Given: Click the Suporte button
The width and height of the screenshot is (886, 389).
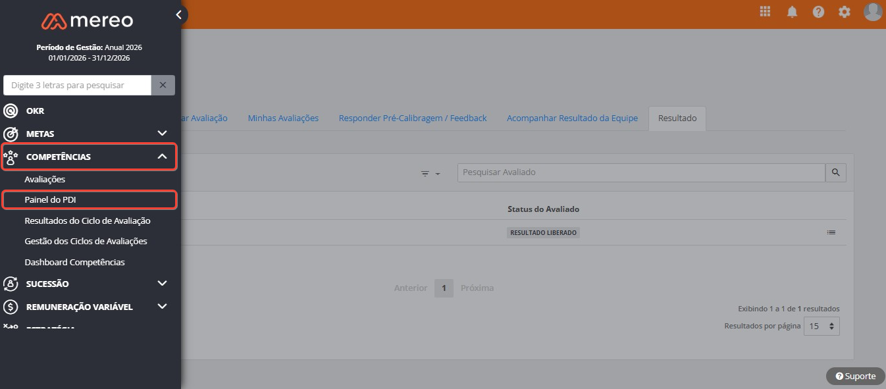Looking at the screenshot, I should click(x=855, y=376).
